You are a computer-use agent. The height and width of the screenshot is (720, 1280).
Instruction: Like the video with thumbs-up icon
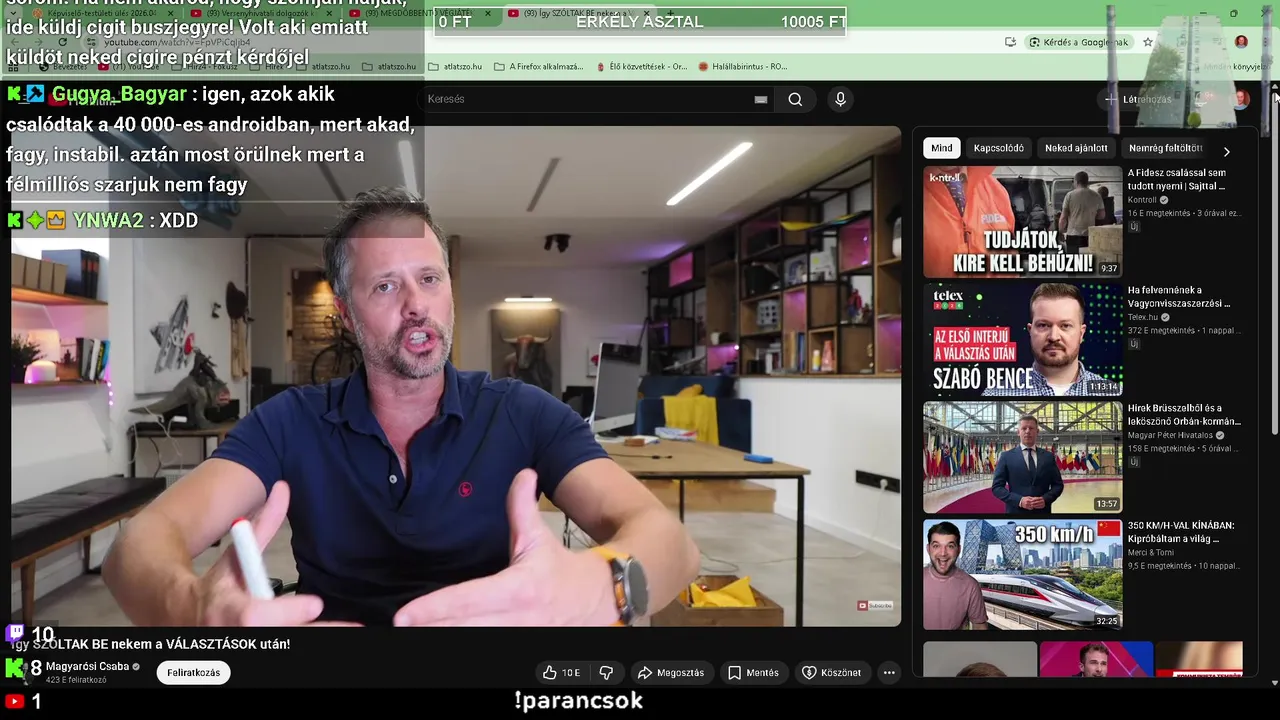point(561,673)
